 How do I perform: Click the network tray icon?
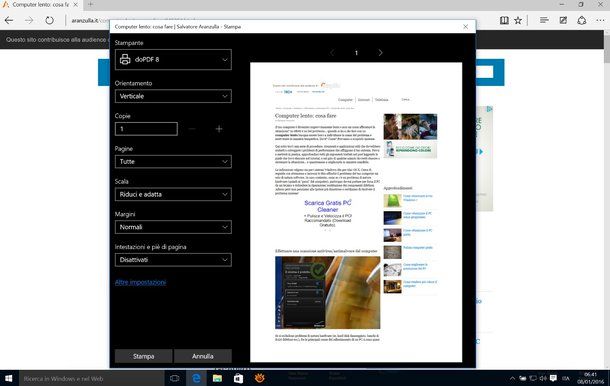(x=533, y=378)
